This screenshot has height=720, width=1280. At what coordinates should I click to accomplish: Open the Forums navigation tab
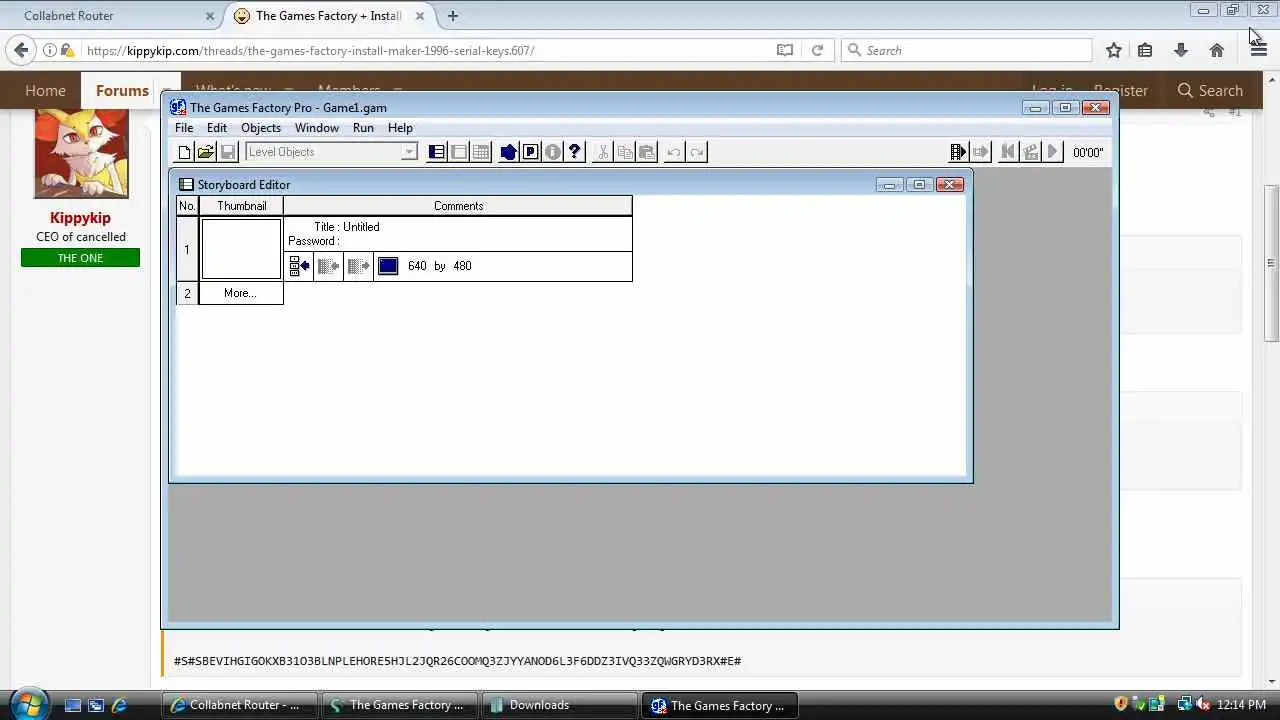pos(122,90)
